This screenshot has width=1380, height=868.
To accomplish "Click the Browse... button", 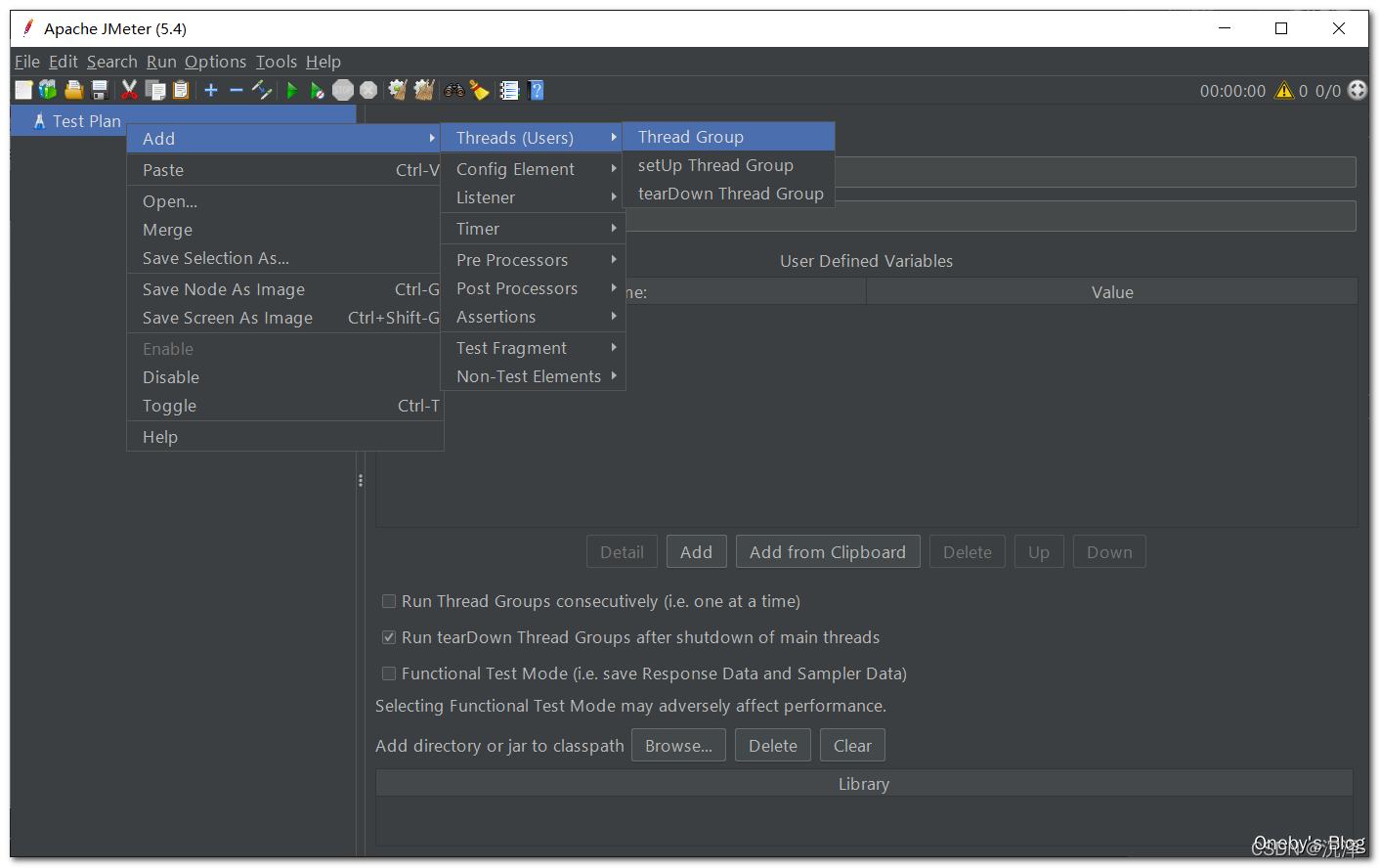I will coord(678,746).
